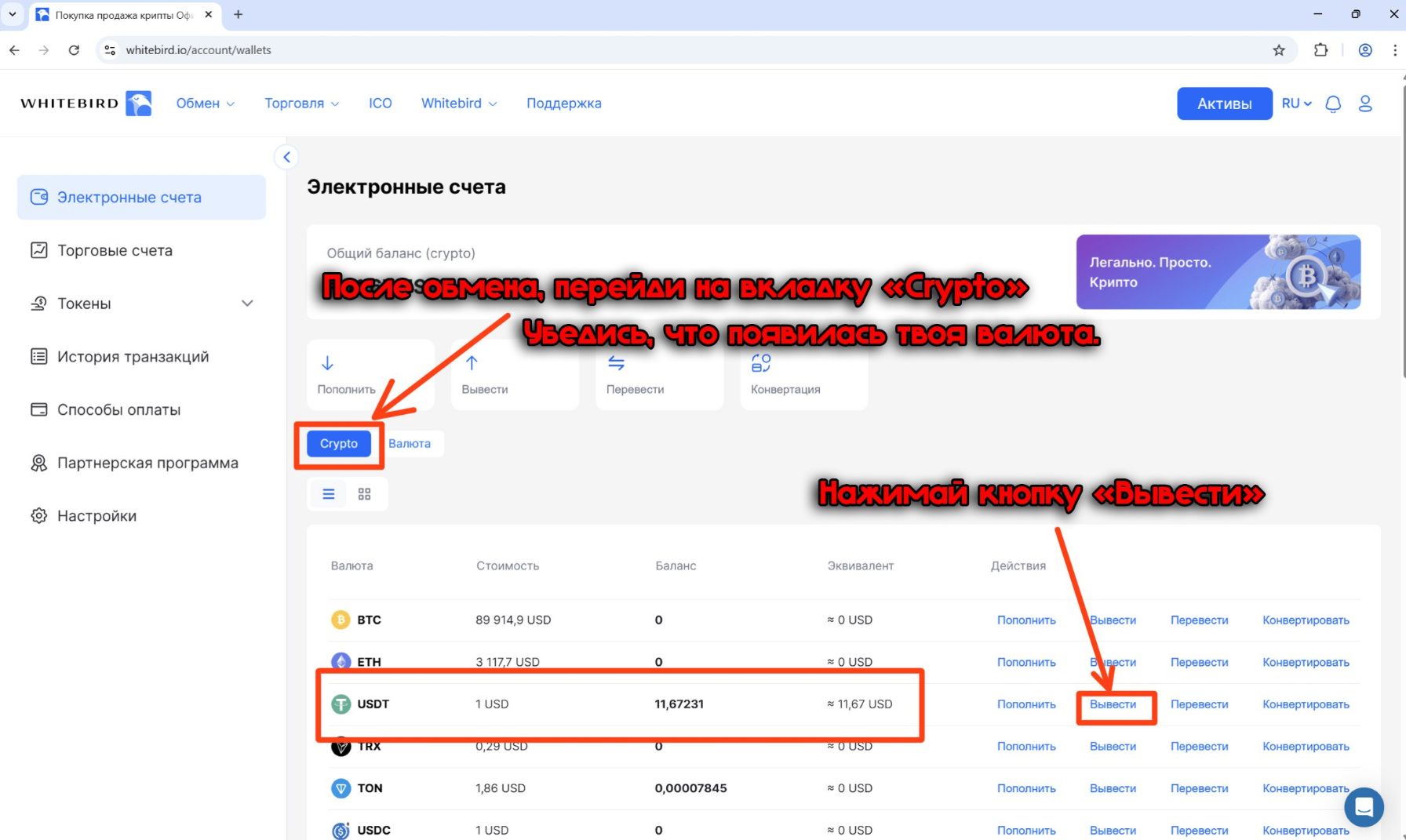This screenshot has height=840, width=1406.
Task: Switch to the Валюта tab
Action: (x=410, y=444)
